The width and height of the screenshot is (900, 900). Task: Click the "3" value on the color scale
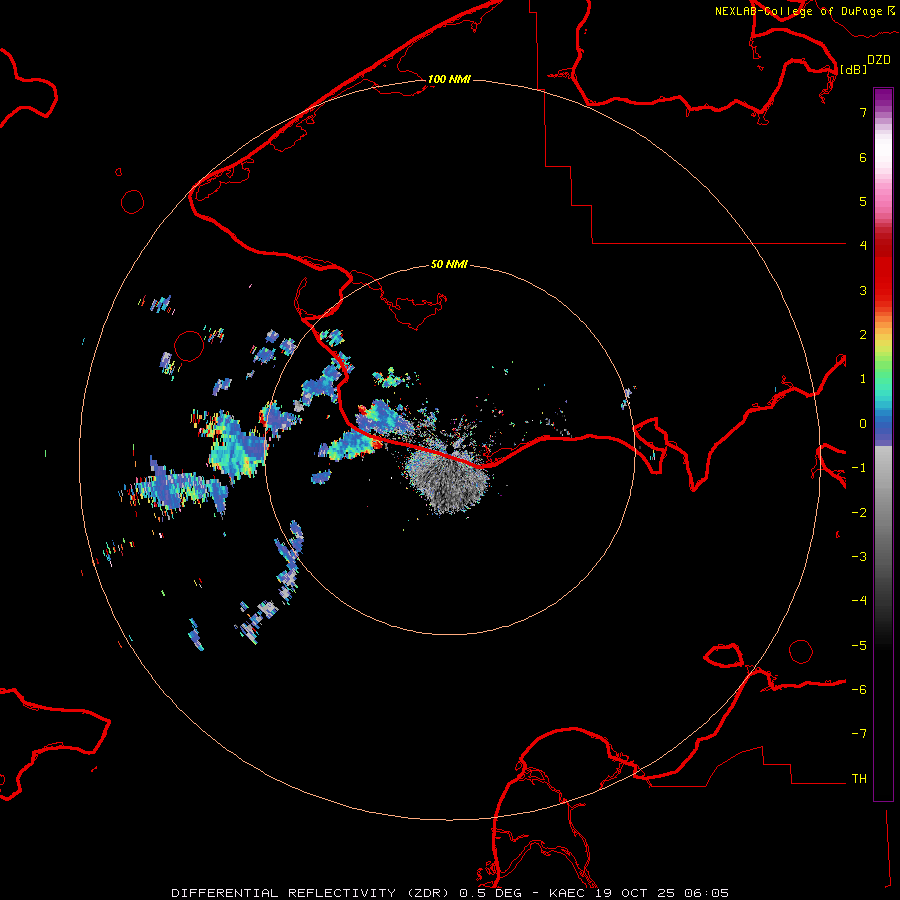(863, 290)
